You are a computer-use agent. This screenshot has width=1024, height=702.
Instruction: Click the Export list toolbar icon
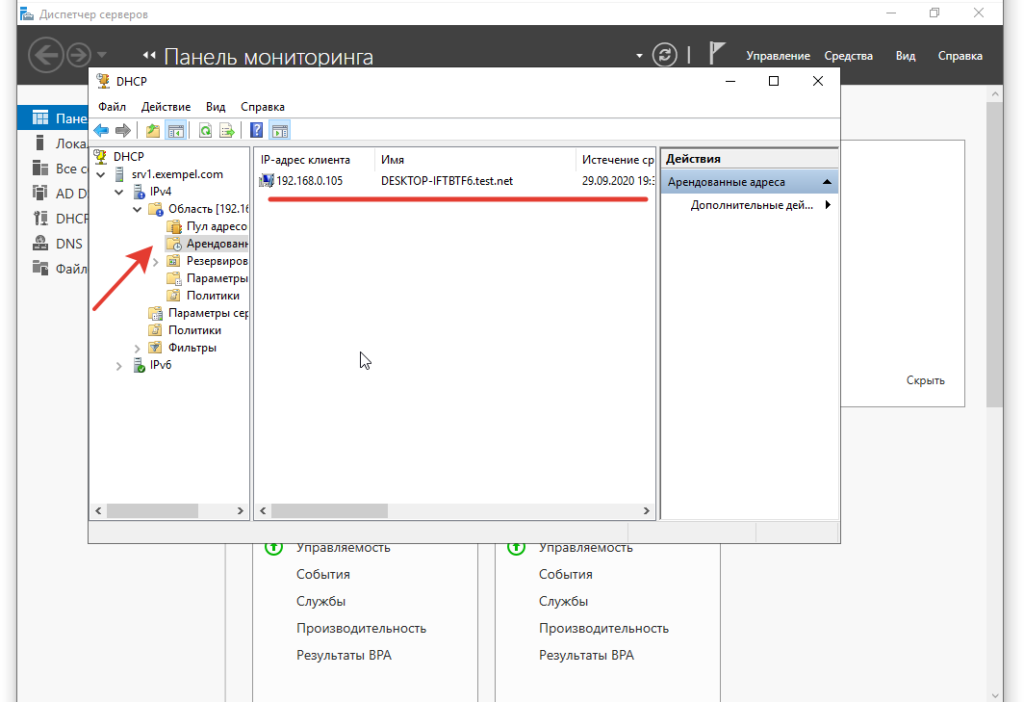[x=227, y=130]
